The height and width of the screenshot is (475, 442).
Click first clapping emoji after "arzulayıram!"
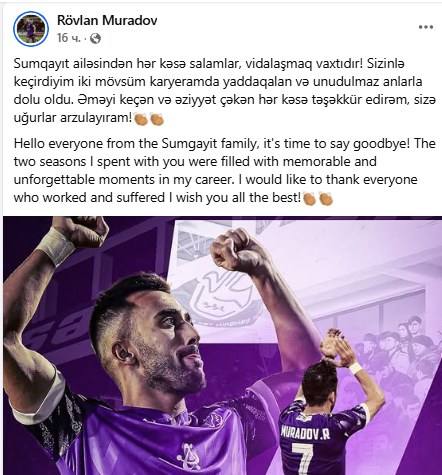pyautogui.click(x=141, y=119)
